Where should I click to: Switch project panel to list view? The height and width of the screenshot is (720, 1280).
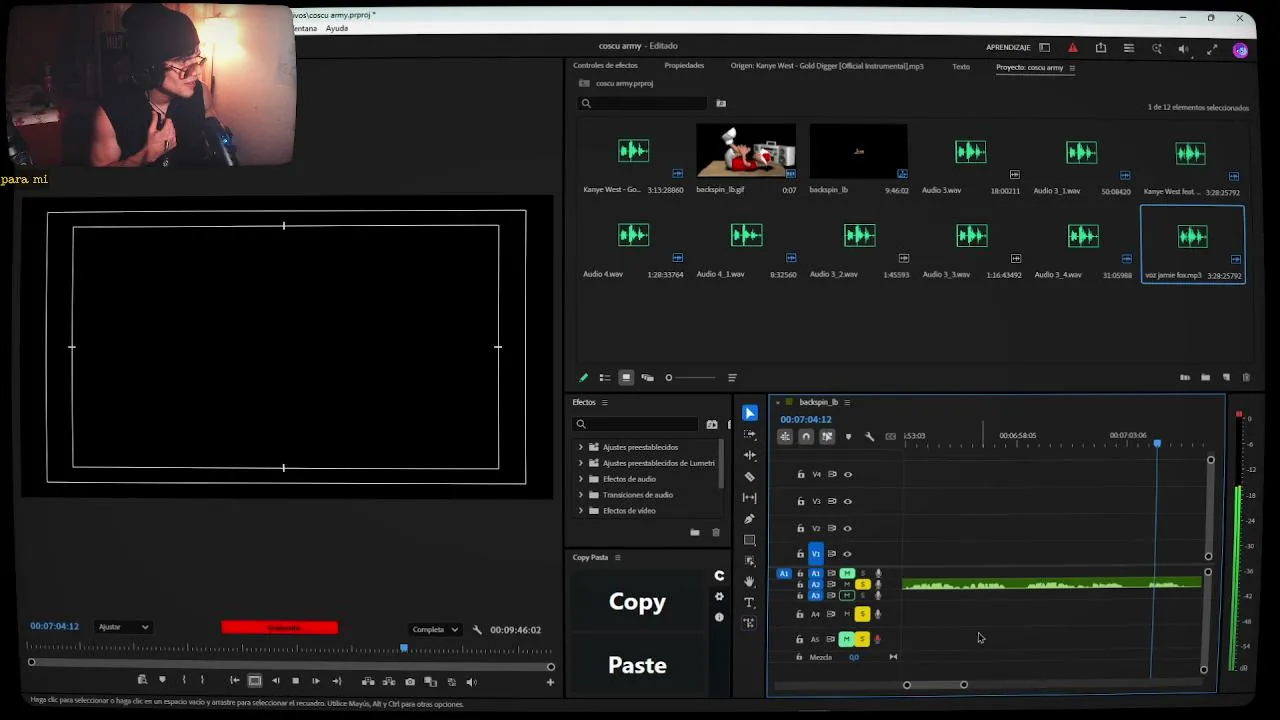point(605,378)
